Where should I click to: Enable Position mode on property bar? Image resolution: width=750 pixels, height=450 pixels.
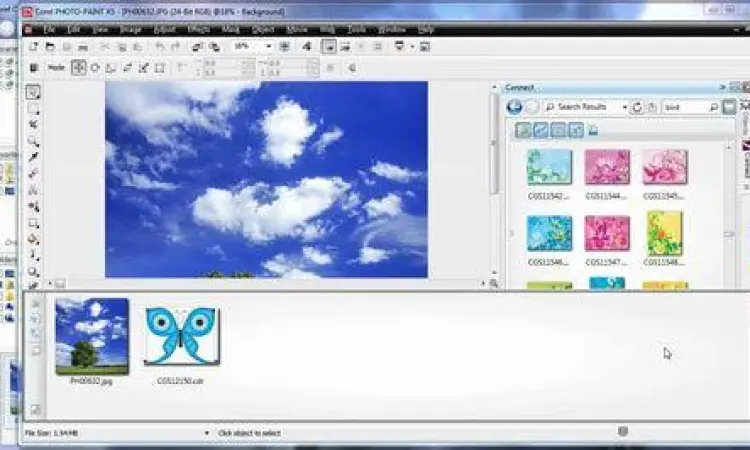coord(78,67)
